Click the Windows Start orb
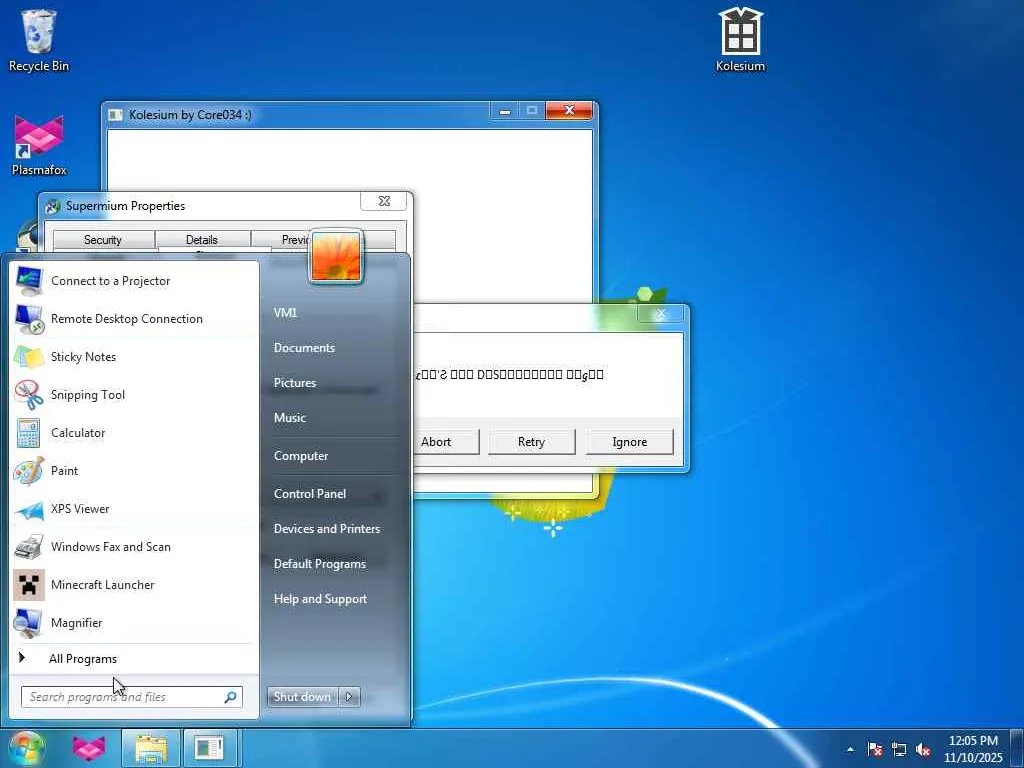Screen dimensions: 1024x768 tap(26, 748)
